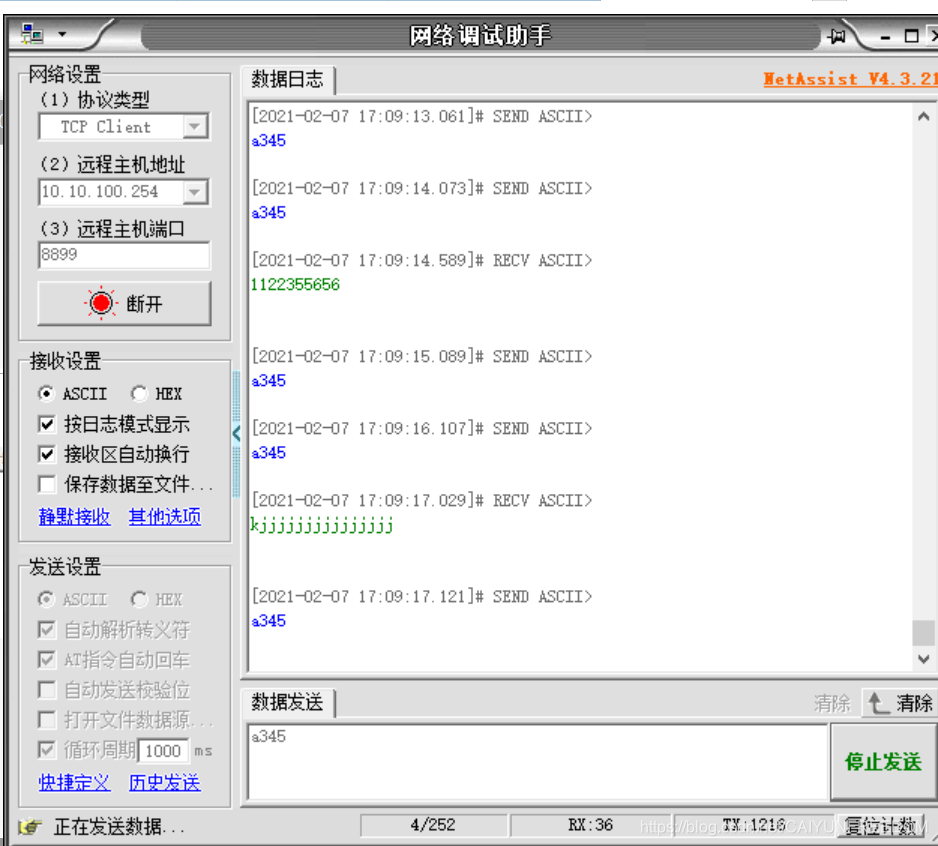938x846 pixels.
Task: Maximize the NetAssist window
Action: 911,36
